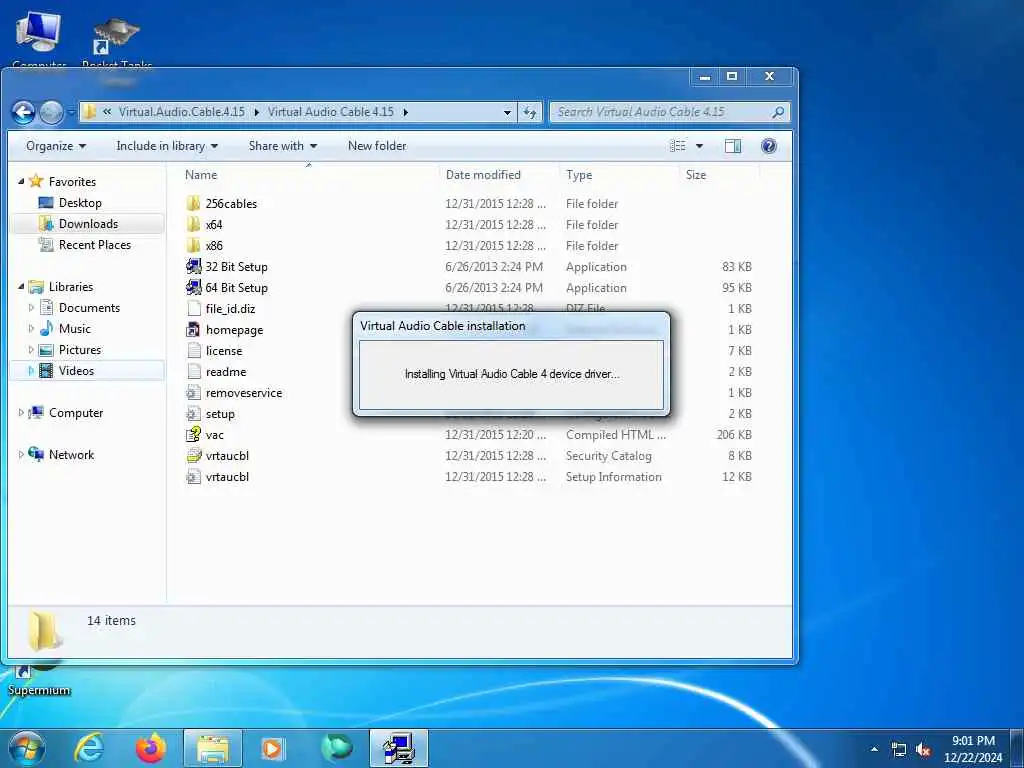Select Downloads in Favorites
Viewport: 1024px width, 768px height.
[x=88, y=224]
